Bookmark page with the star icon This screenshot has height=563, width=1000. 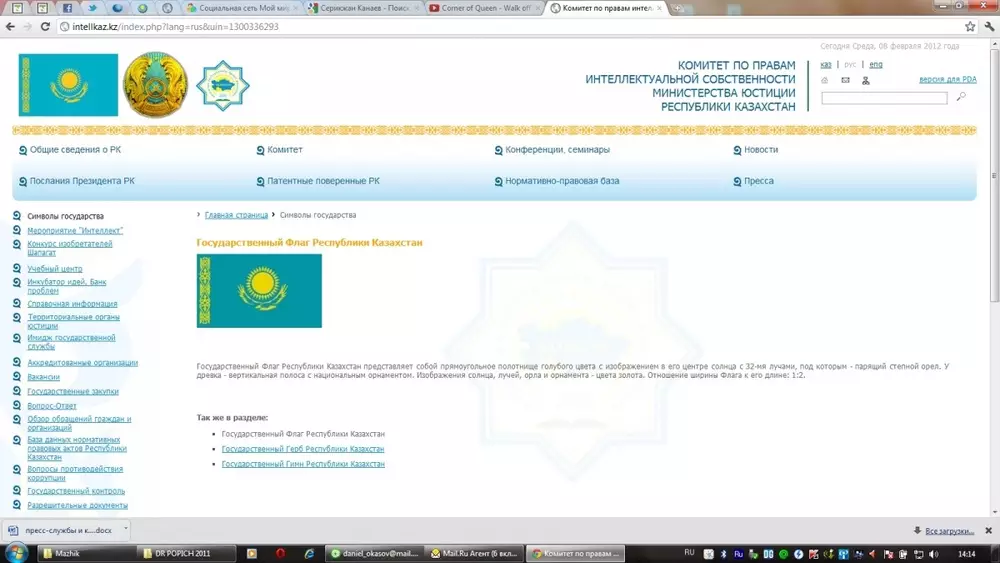970,27
